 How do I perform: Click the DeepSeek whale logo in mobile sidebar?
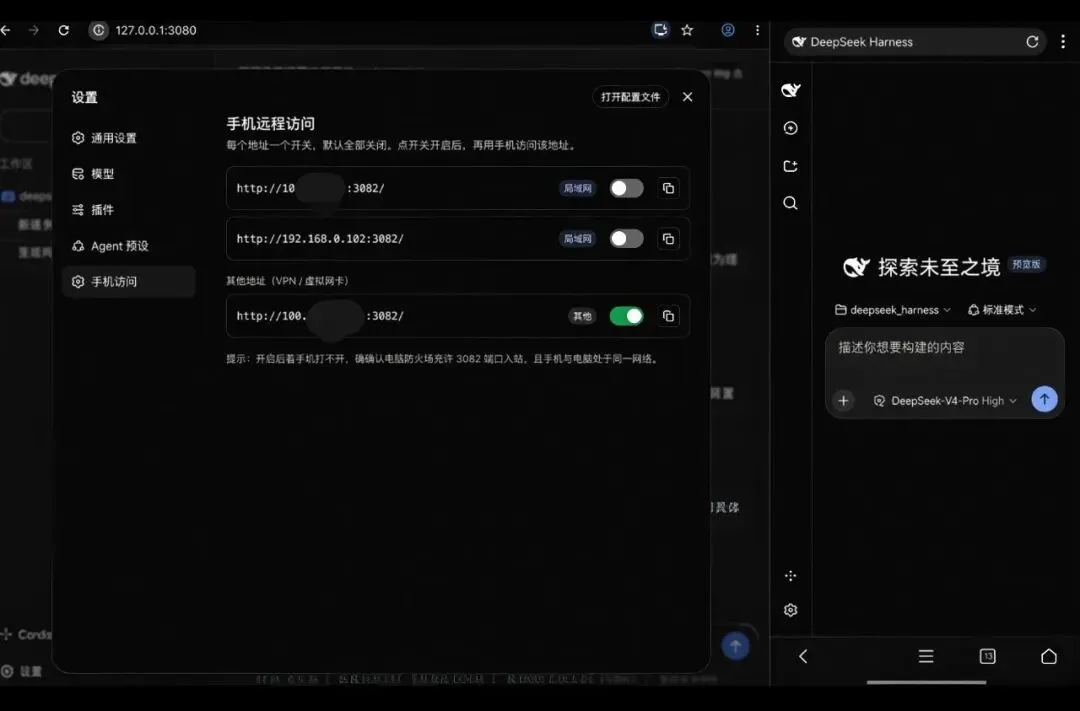tap(791, 90)
